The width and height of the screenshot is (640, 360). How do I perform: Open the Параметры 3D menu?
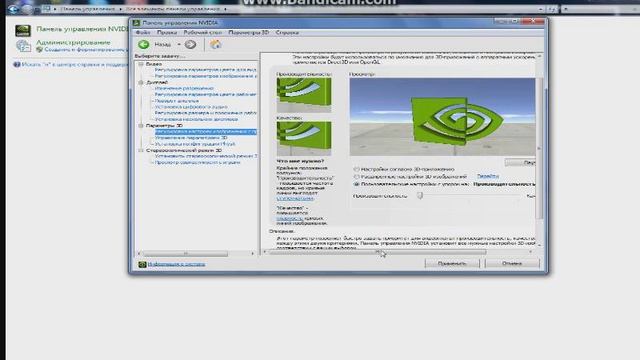click(x=249, y=32)
